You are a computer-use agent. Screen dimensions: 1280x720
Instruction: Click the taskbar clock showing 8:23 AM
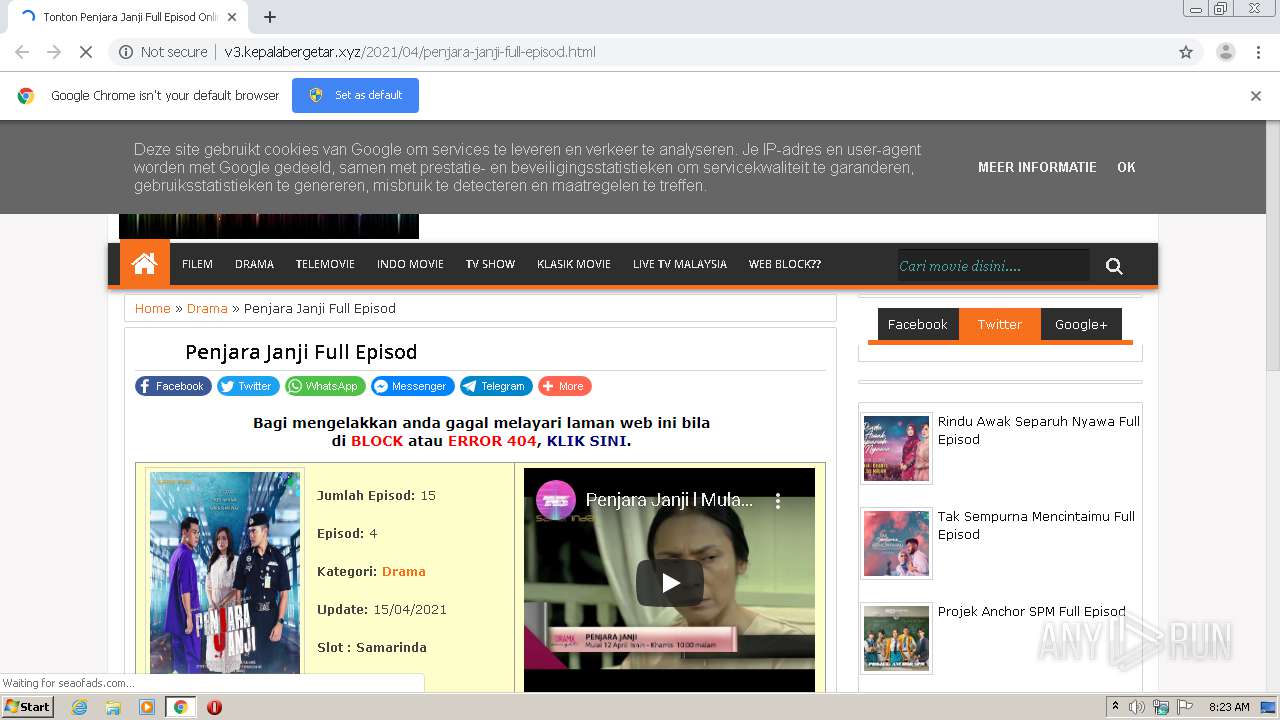[x=1229, y=707]
